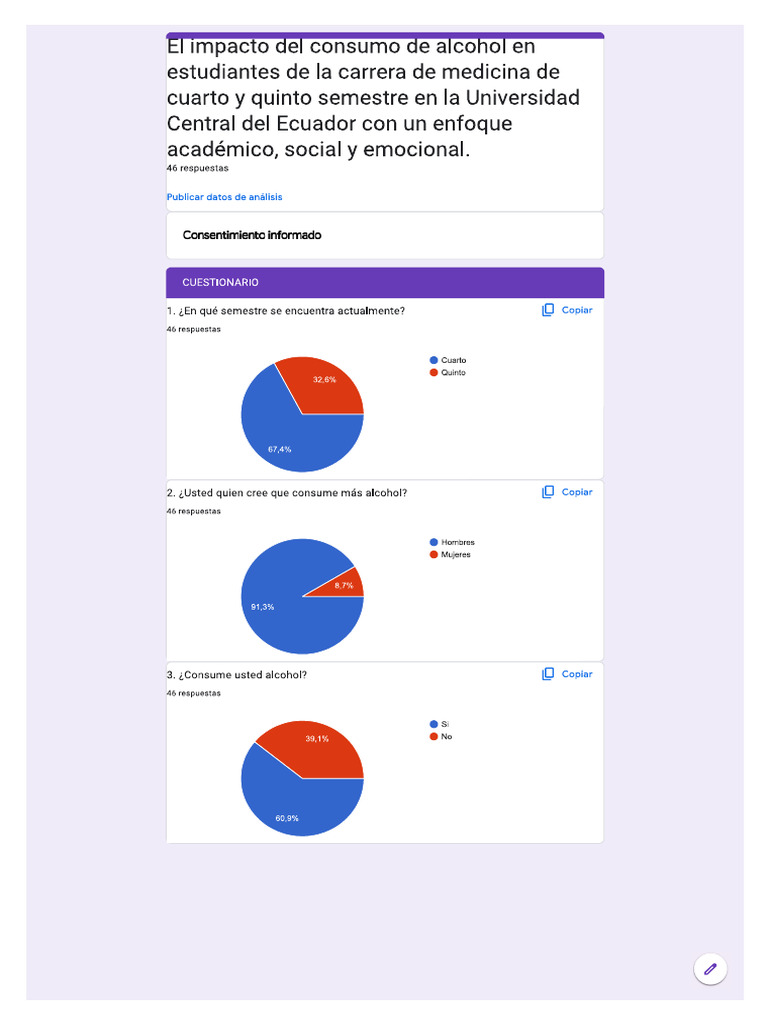This screenshot has width=768, height=1024.
Task: Click the 39,1% red pie slice
Action: pyautogui.click(x=318, y=747)
